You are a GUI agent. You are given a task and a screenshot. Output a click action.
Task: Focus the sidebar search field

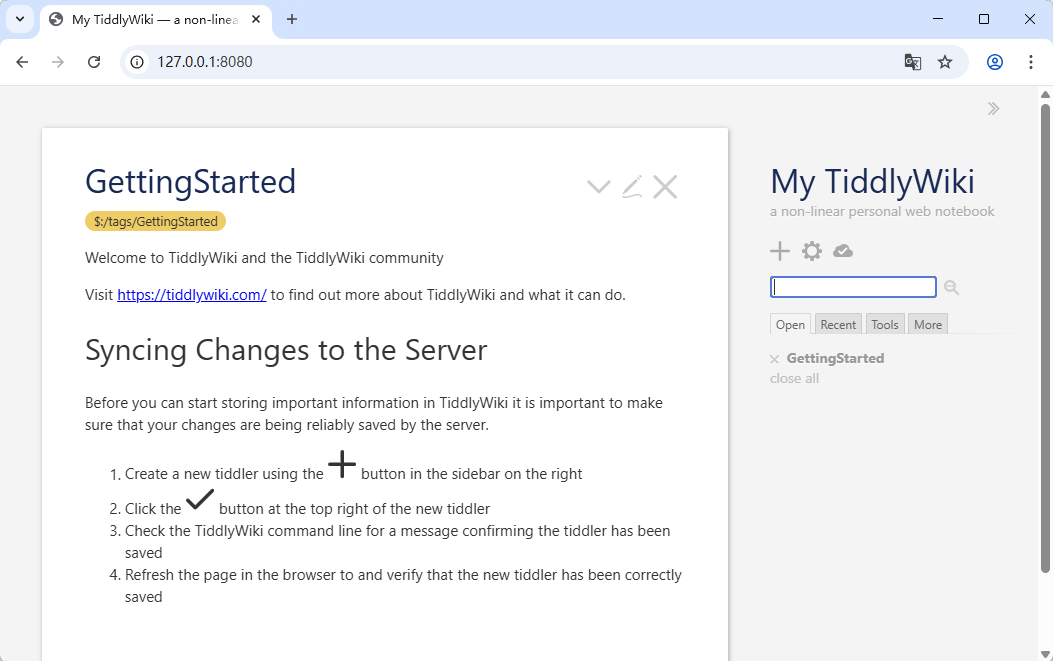coord(853,287)
